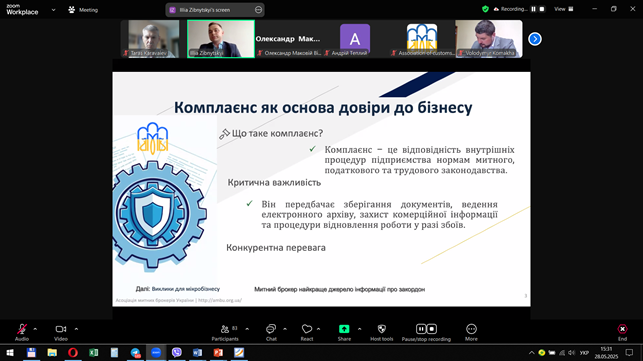Open options for Illia Zibnytskyi's screen share

[258, 10]
